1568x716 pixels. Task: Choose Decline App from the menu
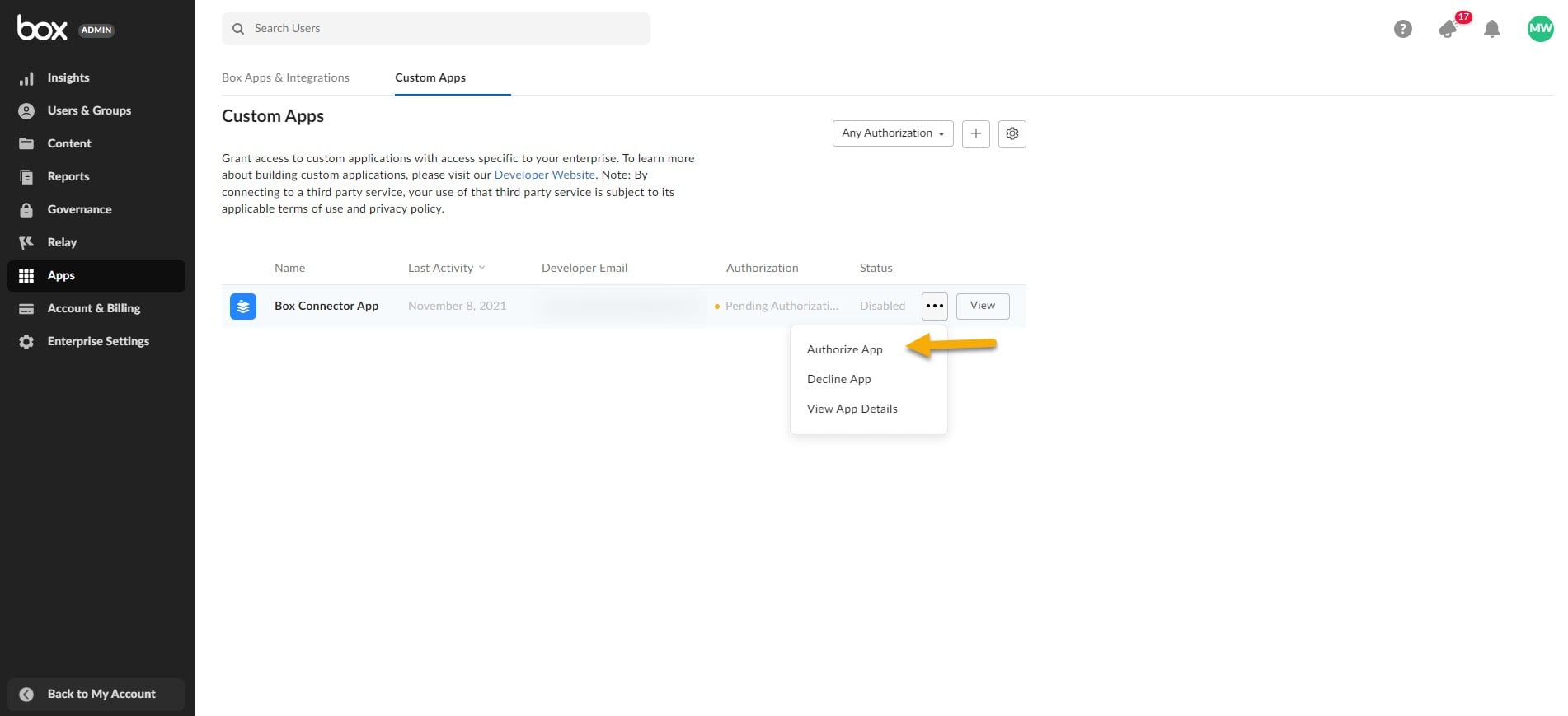(839, 379)
